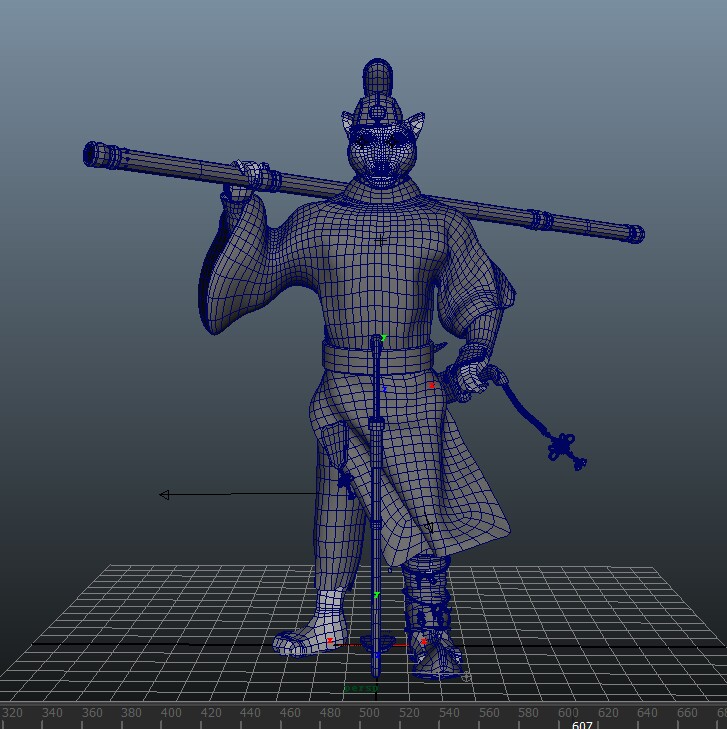This screenshot has width=727, height=729.
Task: Jump to frame 660 on the timeline
Action: [687, 713]
